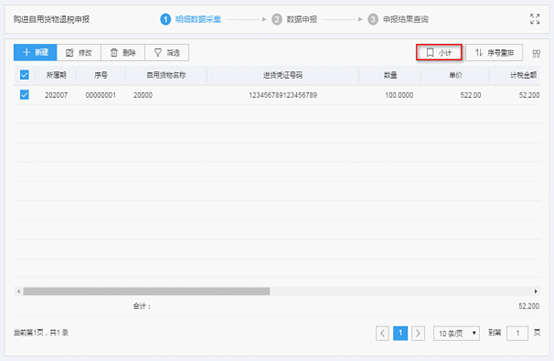Select step 3 申报结果查询
The image size is (554, 361).
(x=398, y=19)
